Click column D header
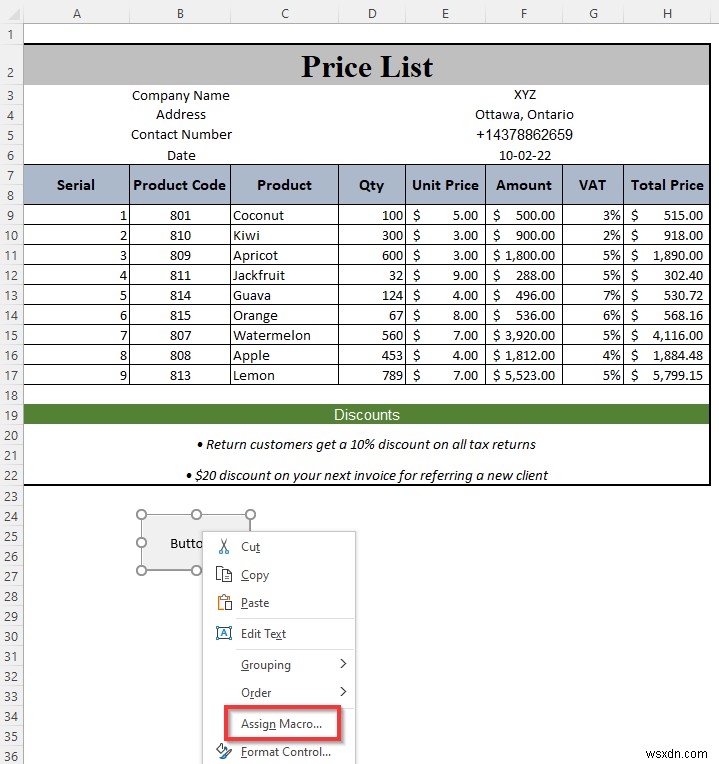 (x=372, y=14)
